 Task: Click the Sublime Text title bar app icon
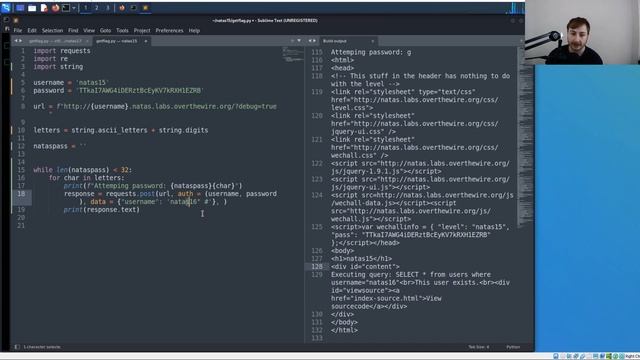point(16,20)
